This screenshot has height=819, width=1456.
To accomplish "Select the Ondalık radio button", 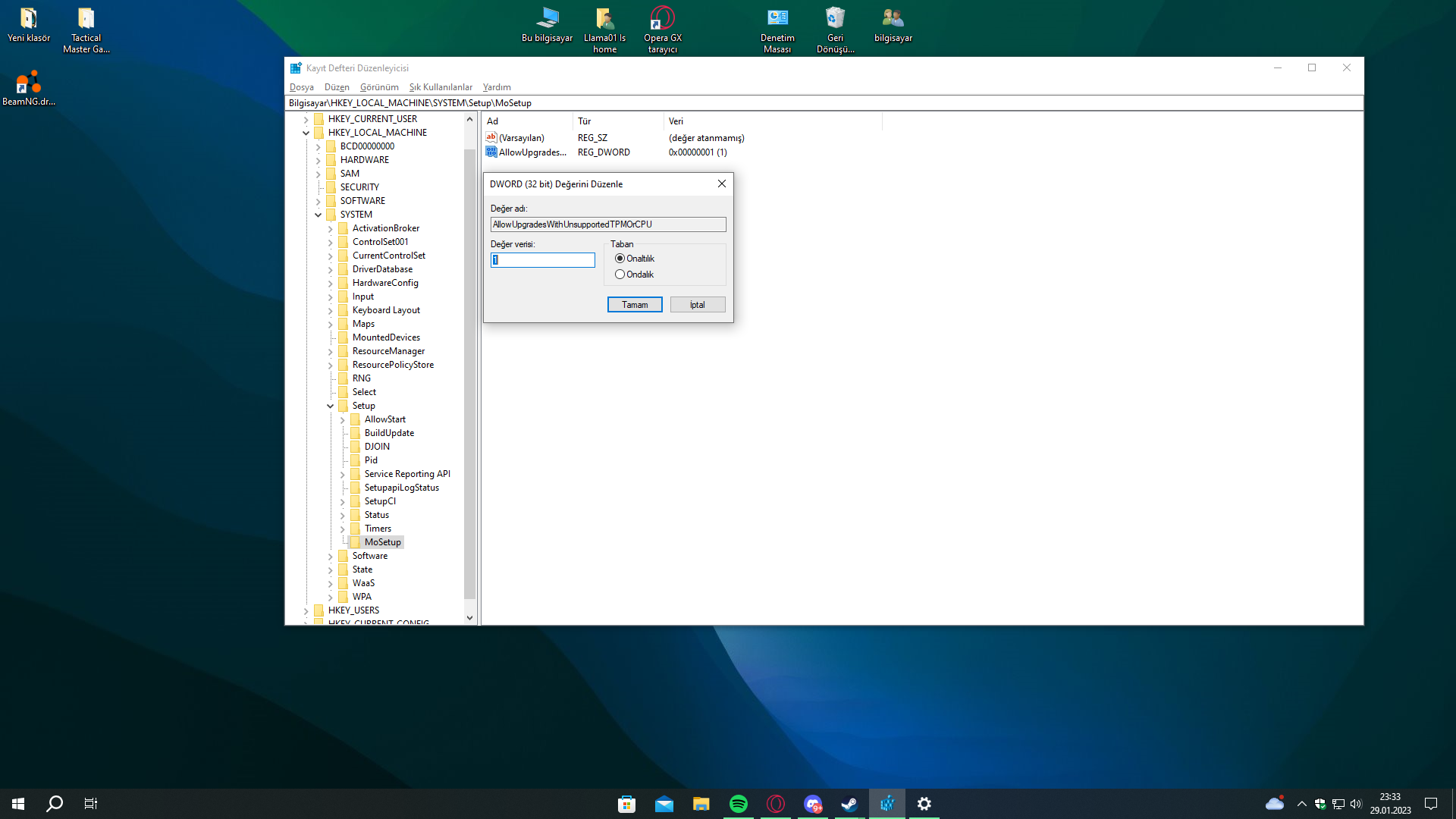I will point(620,275).
